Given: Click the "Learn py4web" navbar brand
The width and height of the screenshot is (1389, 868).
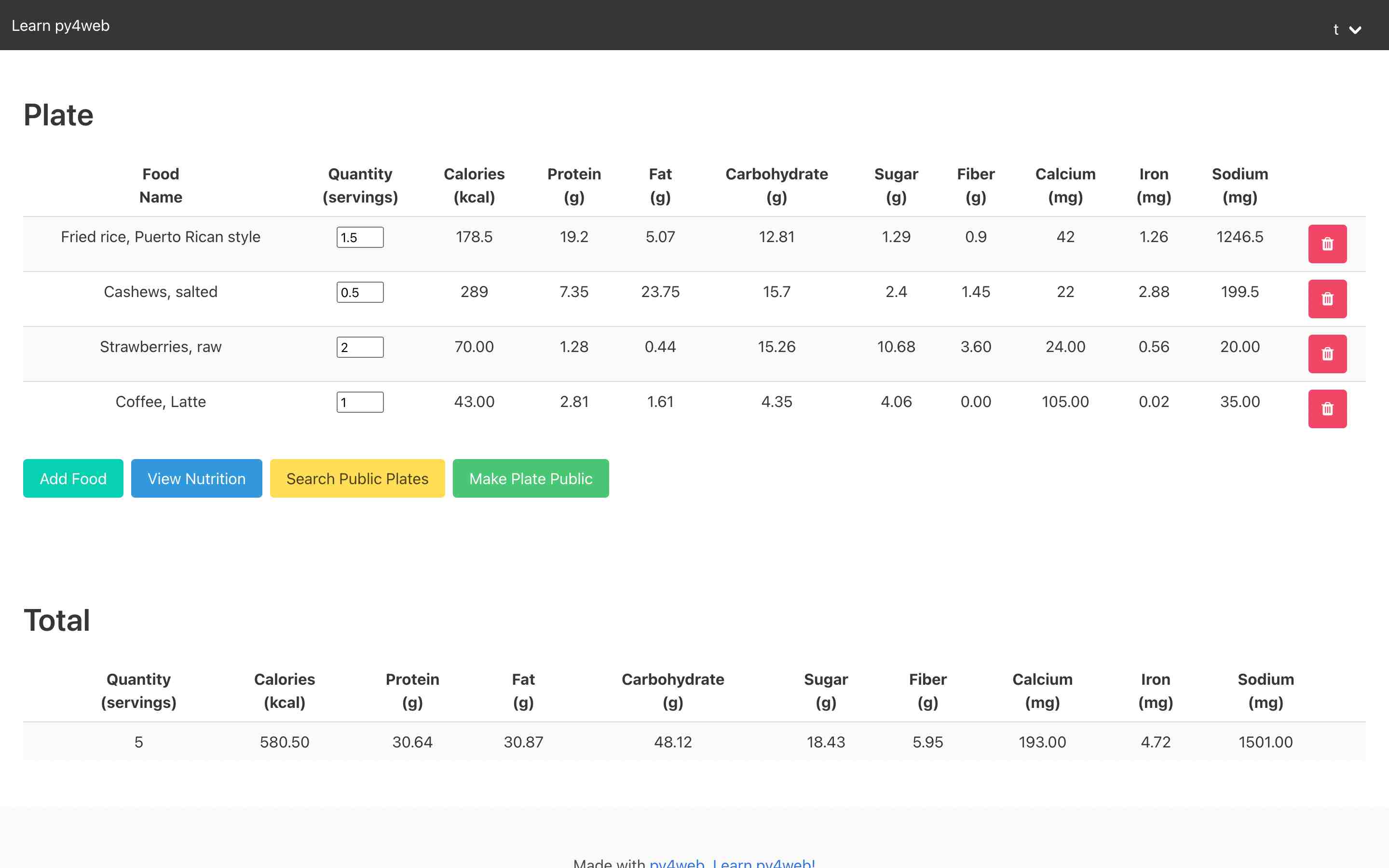Looking at the screenshot, I should point(61,25).
